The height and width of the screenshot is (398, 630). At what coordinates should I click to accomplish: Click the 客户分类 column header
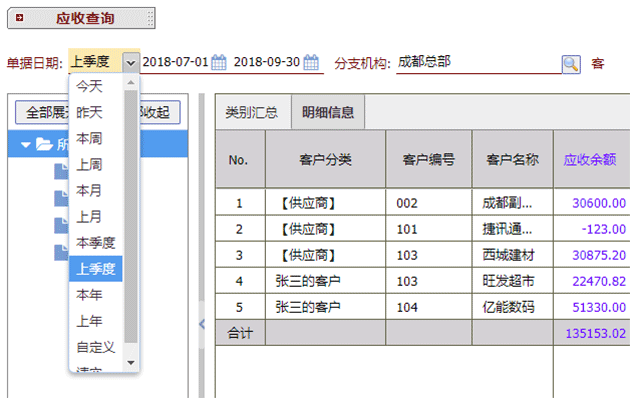click(x=325, y=159)
